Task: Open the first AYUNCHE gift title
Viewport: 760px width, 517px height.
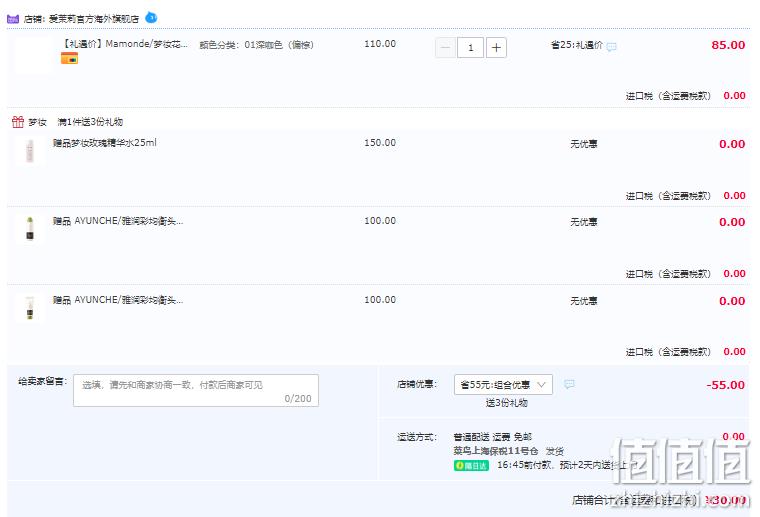Action: 118,221
